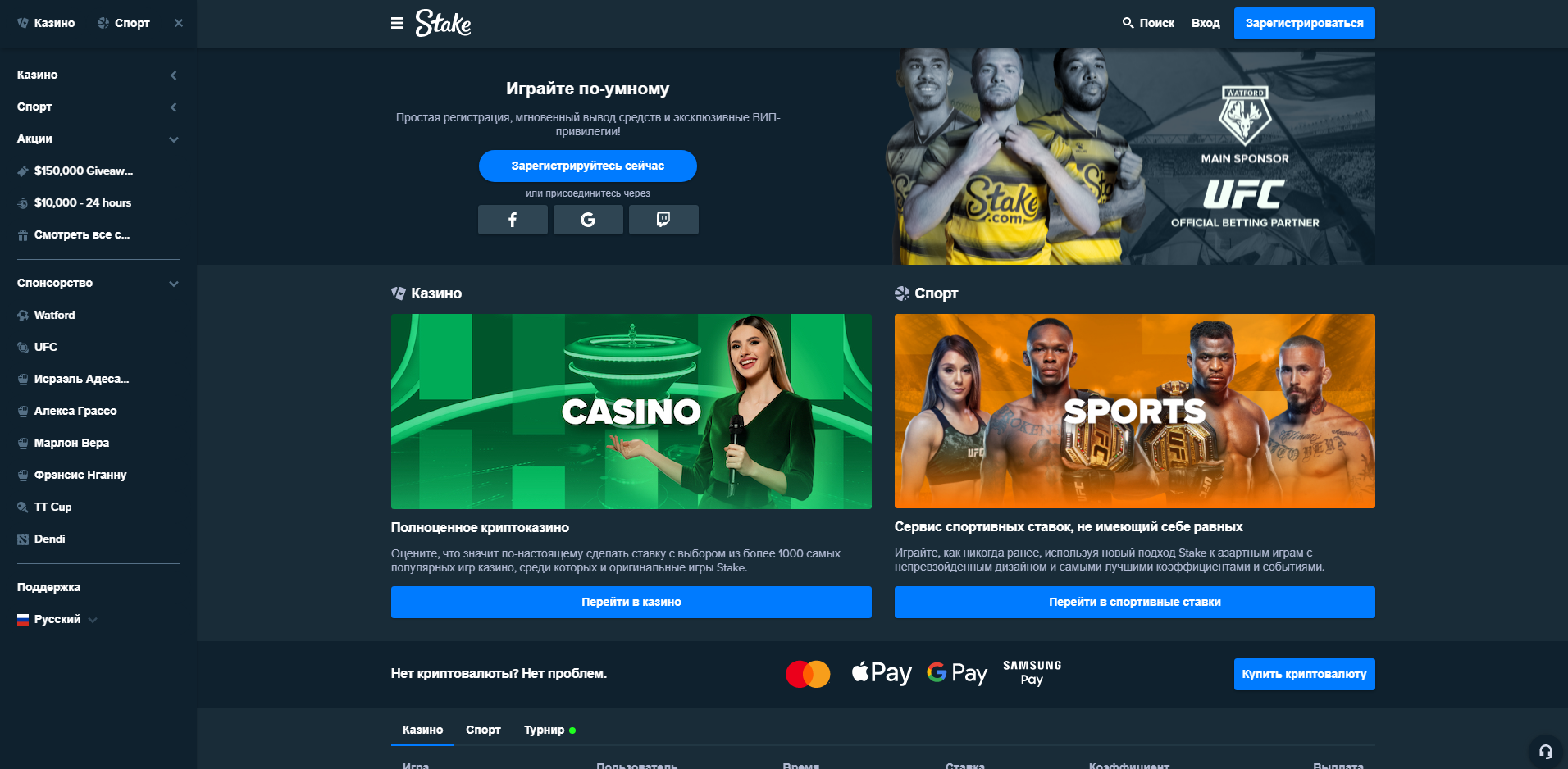Screen dimensions: 1568x769
Task: Sign up with the Google icon button
Action: 588,220
